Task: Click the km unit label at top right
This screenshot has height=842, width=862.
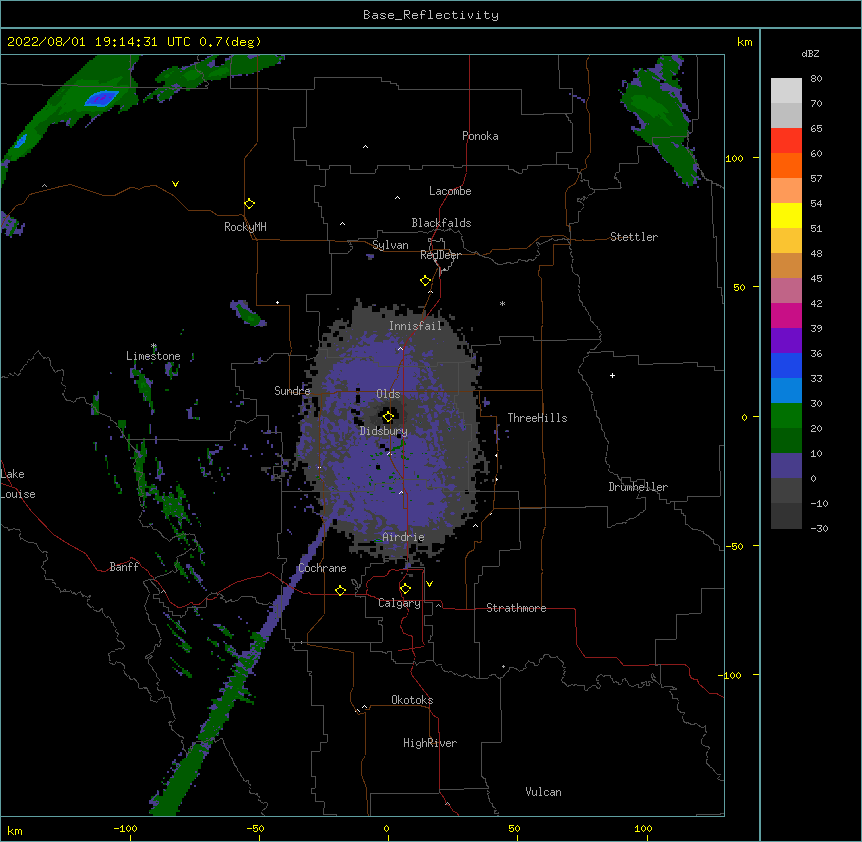Action: point(744,42)
